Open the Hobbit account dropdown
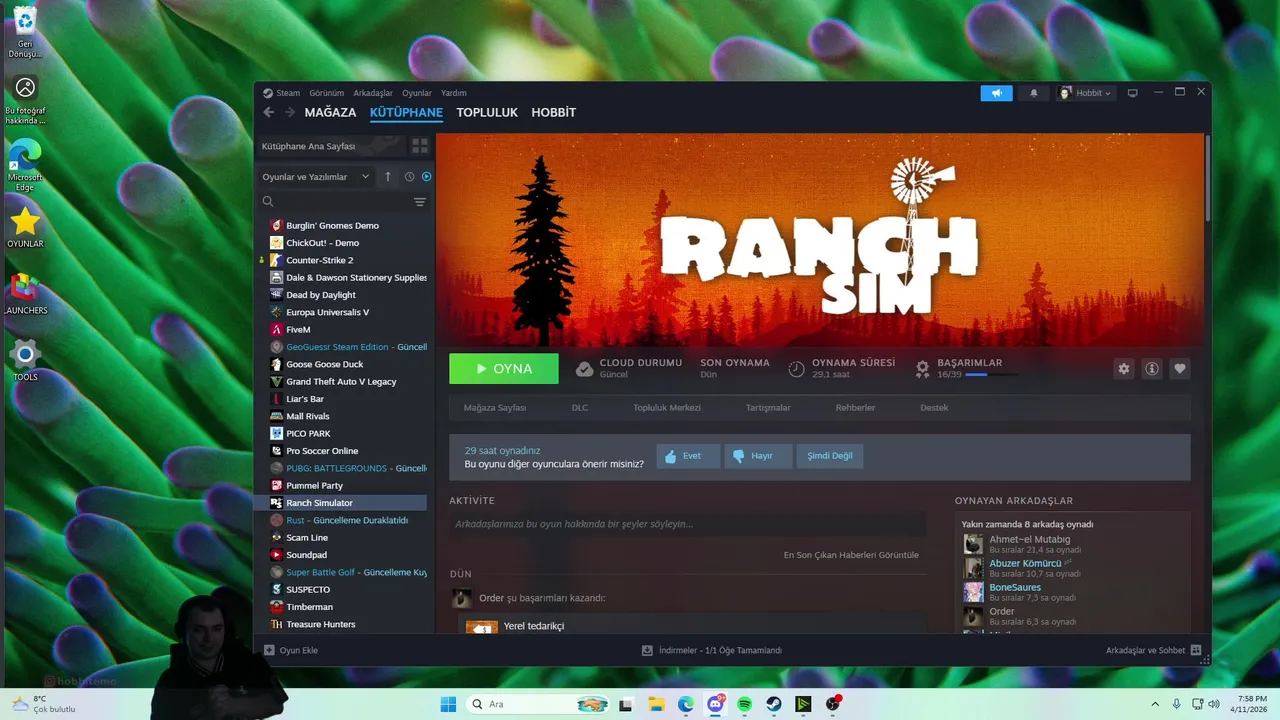The image size is (1280, 720). [x=1085, y=93]
